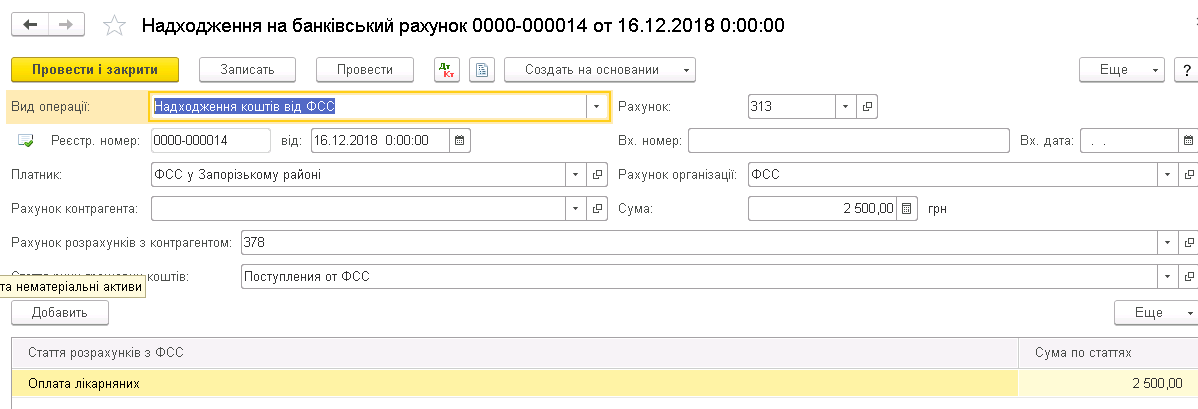
Task: Show Дт/Кт accounting entries icon
Action: pos(447,70)
